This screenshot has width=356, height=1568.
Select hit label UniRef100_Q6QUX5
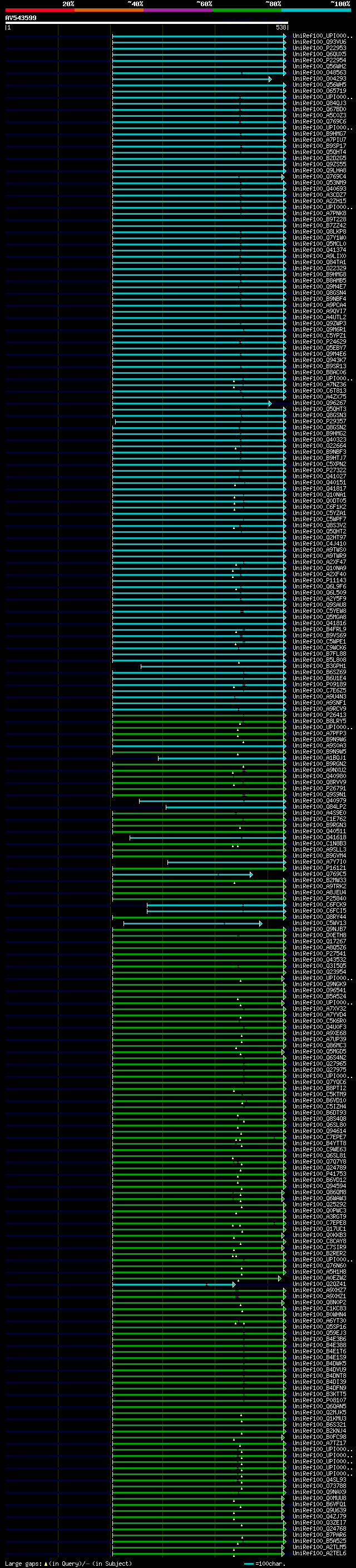tap(319, 54)
